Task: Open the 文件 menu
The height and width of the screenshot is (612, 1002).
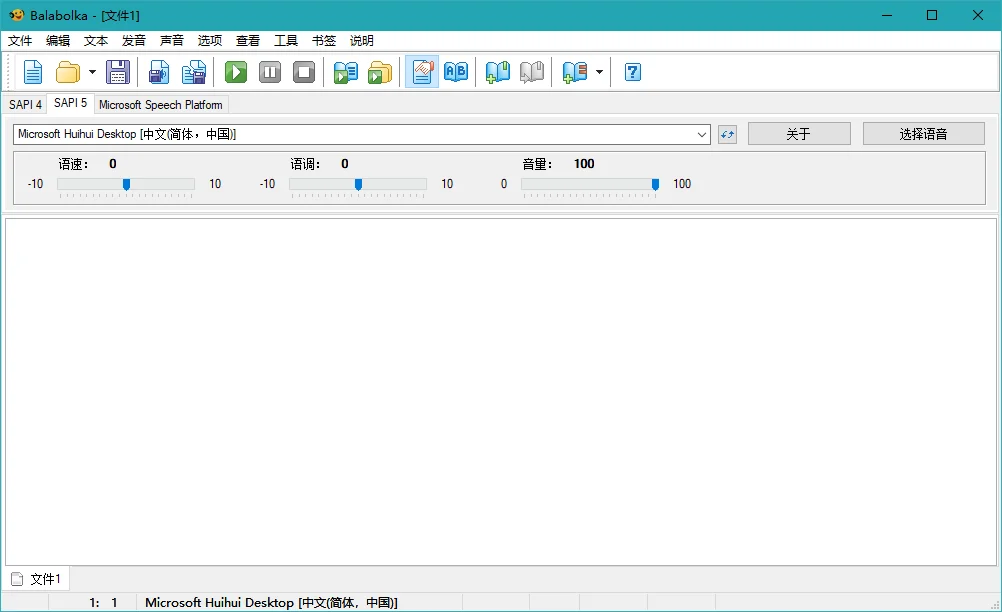Action: 20,41
